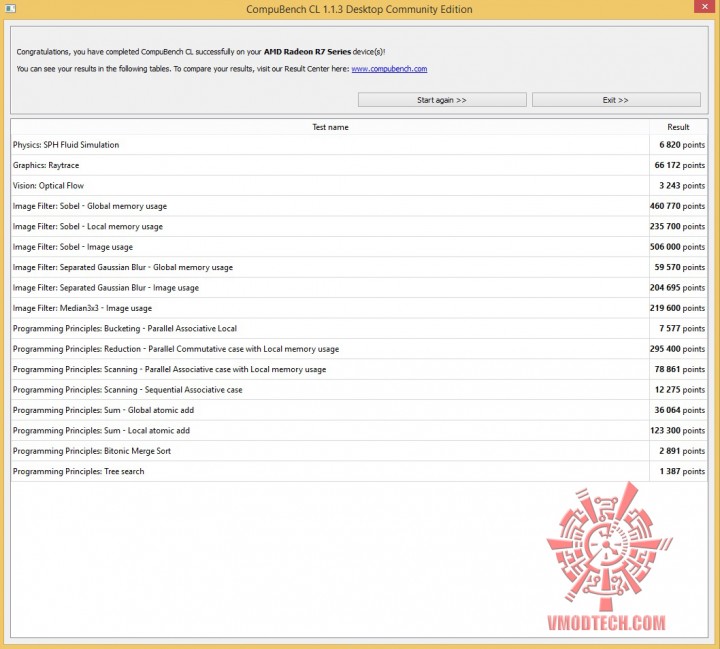Click the 506 000 points result
Image resolution: width=720 pixels, height=649 pixels.
point(677,247)
